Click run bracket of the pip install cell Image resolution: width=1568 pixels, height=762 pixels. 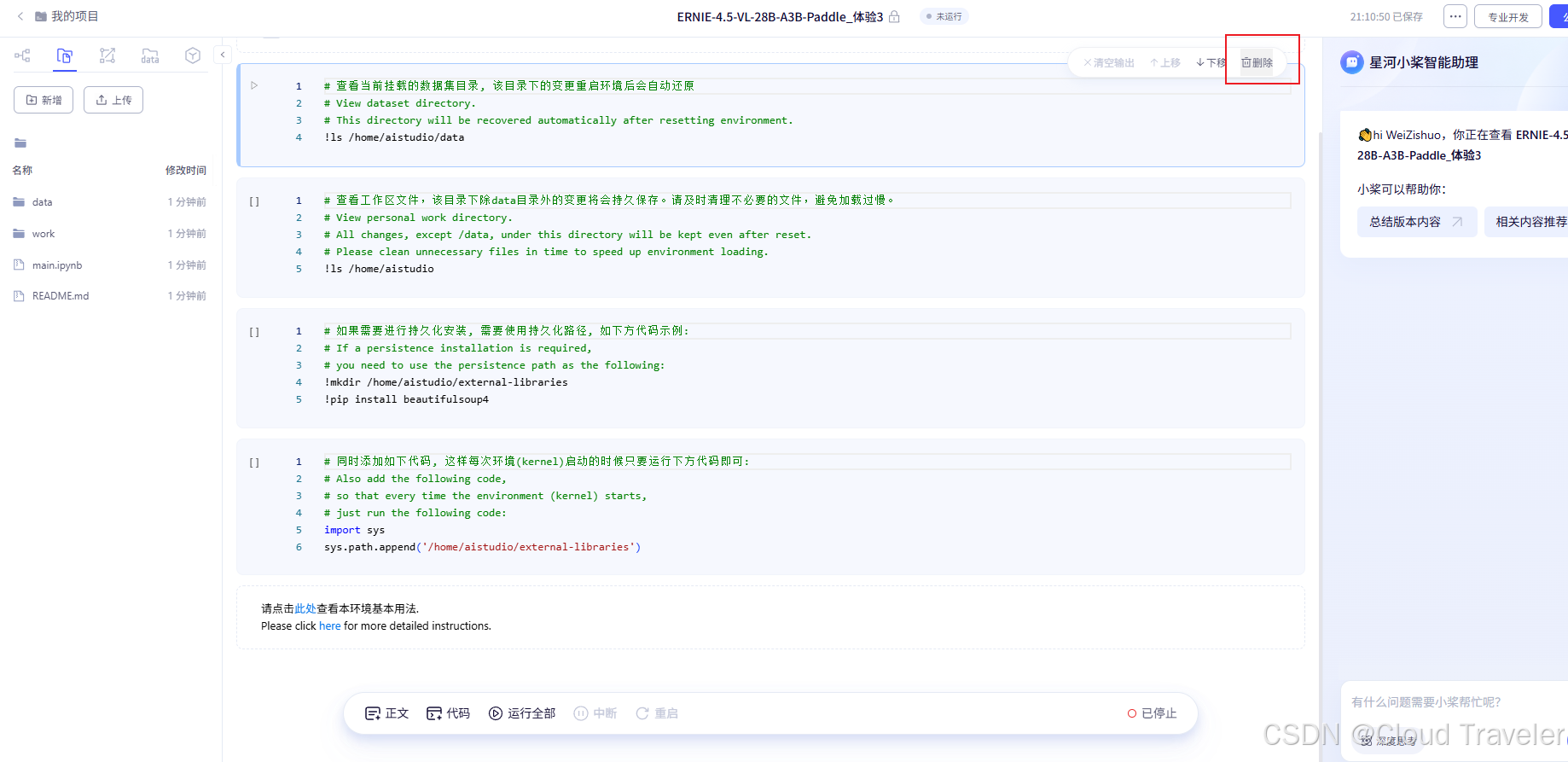tap(254, 332)
